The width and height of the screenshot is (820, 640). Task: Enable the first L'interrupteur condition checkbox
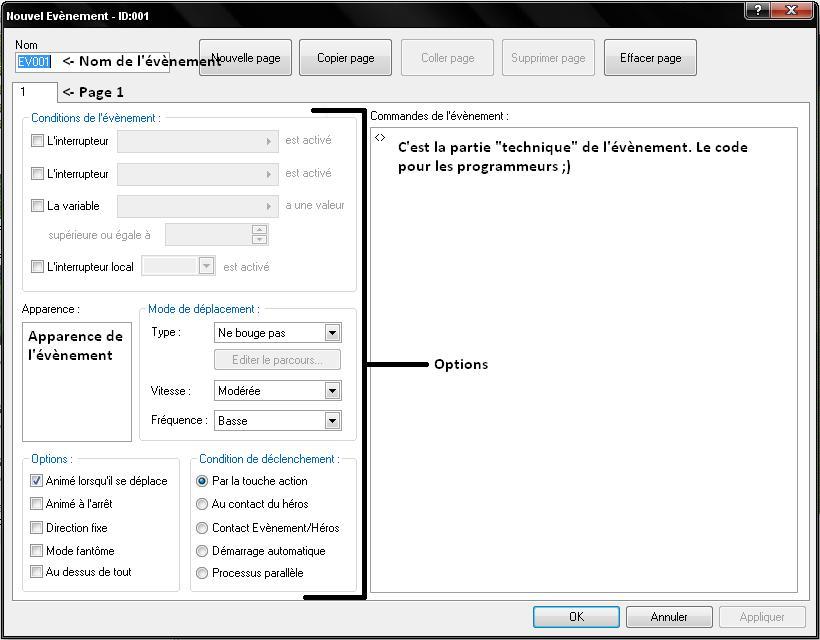[x=38, y=141]
